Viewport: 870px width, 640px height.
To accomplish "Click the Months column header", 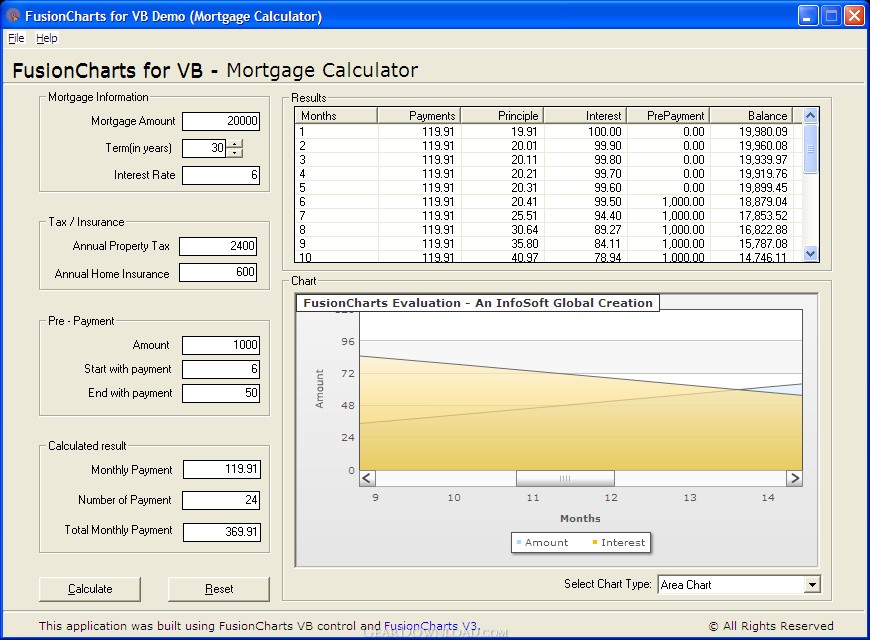I will (x=336, y=115).
